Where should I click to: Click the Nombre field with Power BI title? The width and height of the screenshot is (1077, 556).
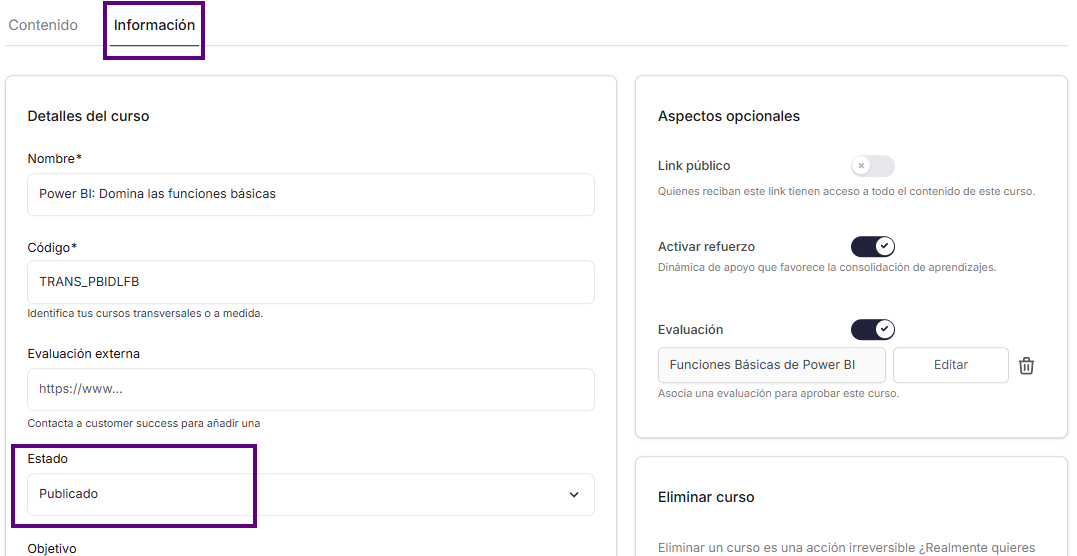click(310, 194)
